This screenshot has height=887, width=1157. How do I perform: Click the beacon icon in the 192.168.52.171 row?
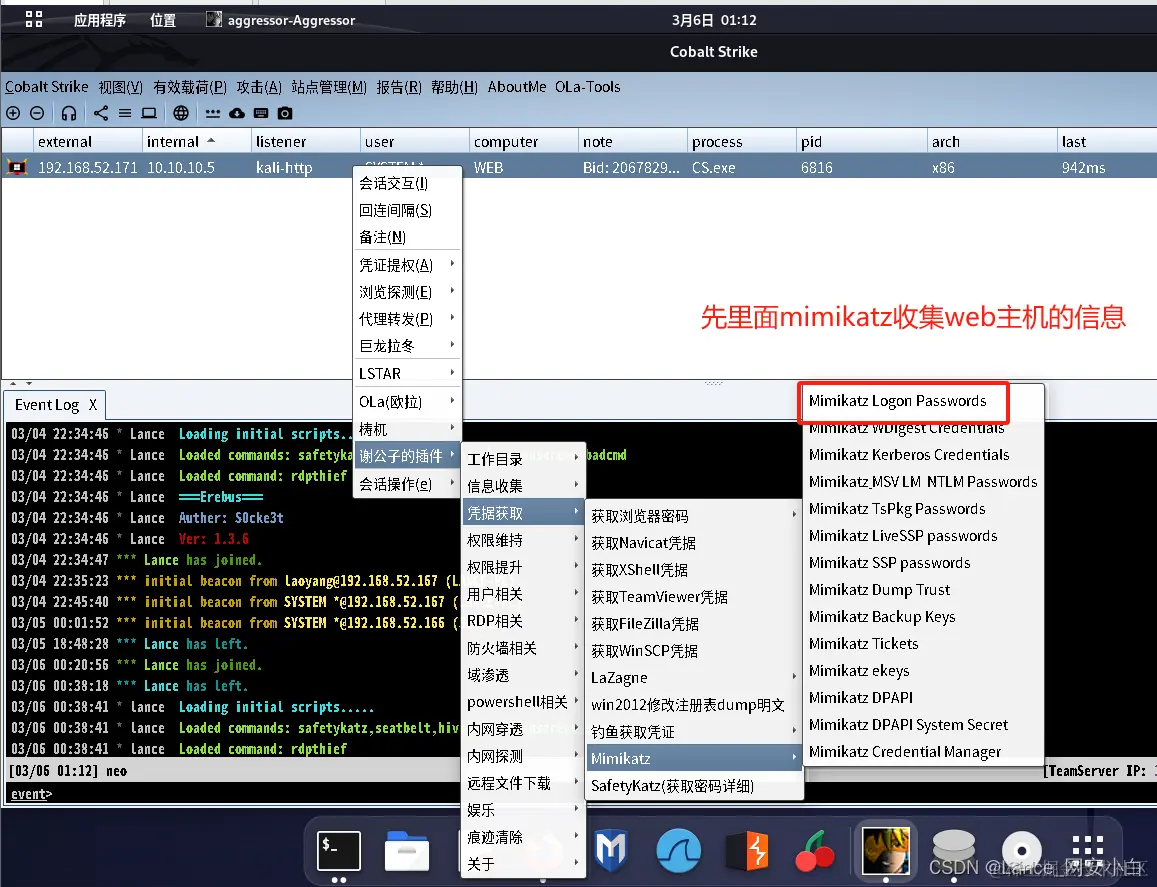click(x=16, y=168)
